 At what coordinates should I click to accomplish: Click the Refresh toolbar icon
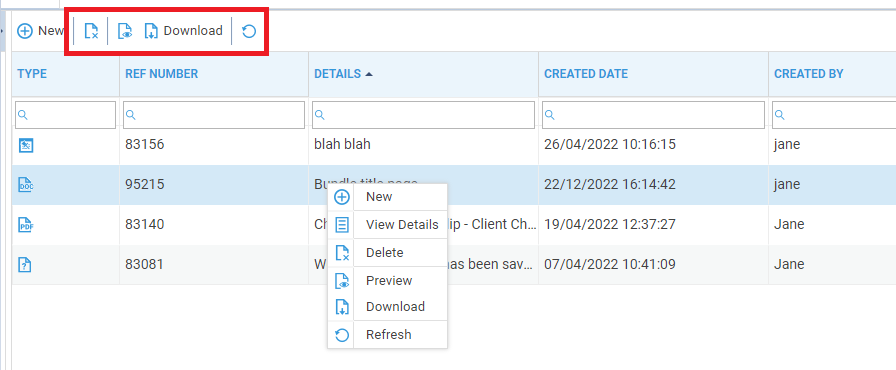[249, 31]
